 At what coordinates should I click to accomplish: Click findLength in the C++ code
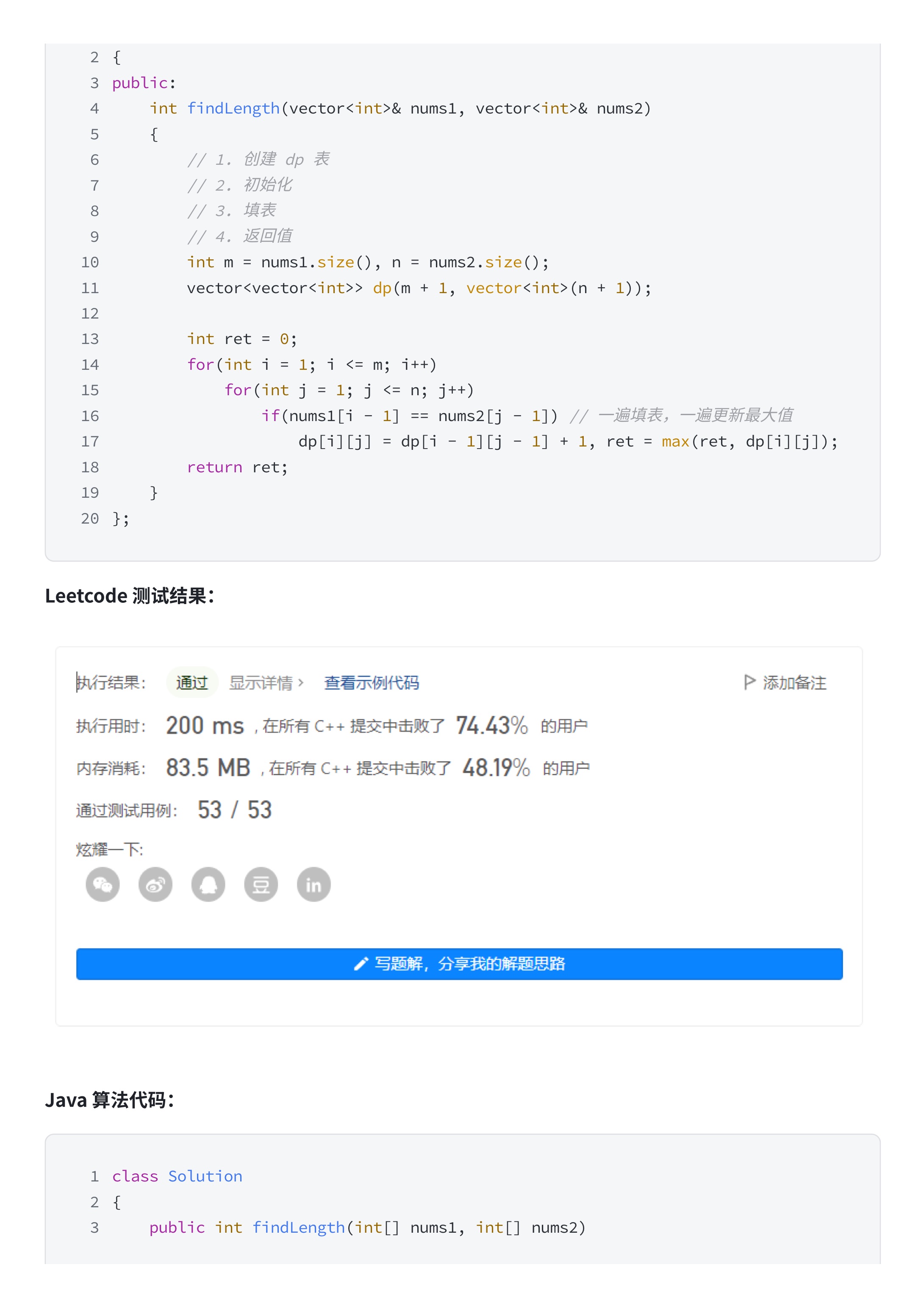233,108
